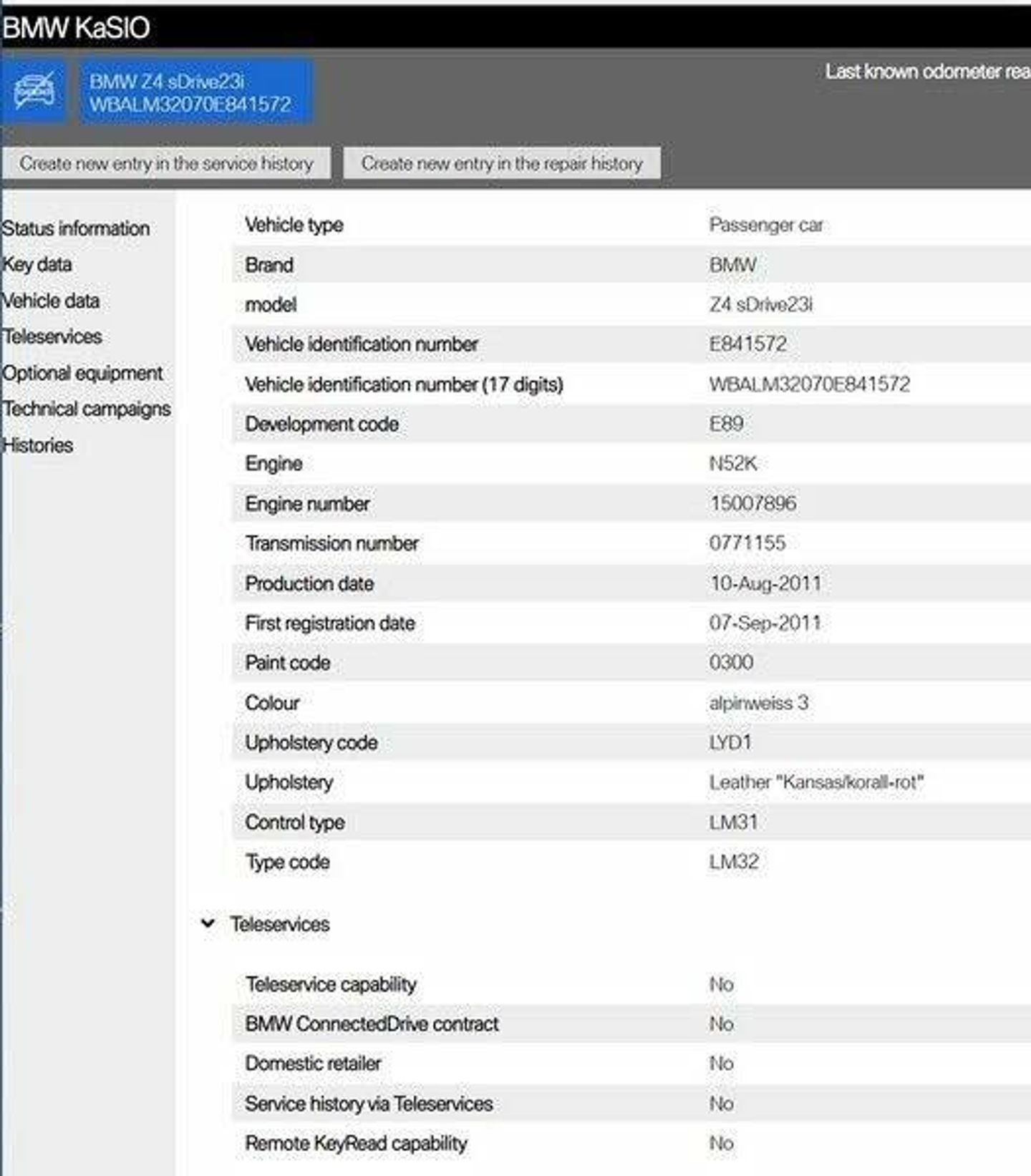The image size is (1031, 1176).
Task: Click the Remote KeyRead capability label
Action: coord(356,1144)
